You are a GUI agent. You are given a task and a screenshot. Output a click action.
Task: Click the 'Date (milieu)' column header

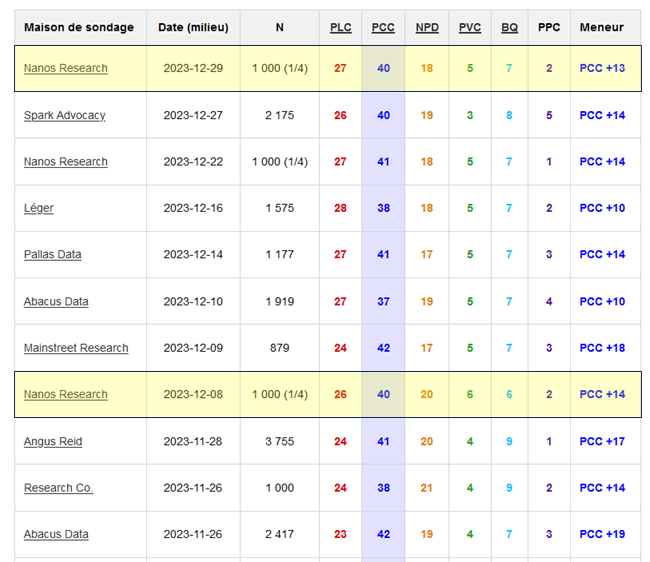pos(193,27)
